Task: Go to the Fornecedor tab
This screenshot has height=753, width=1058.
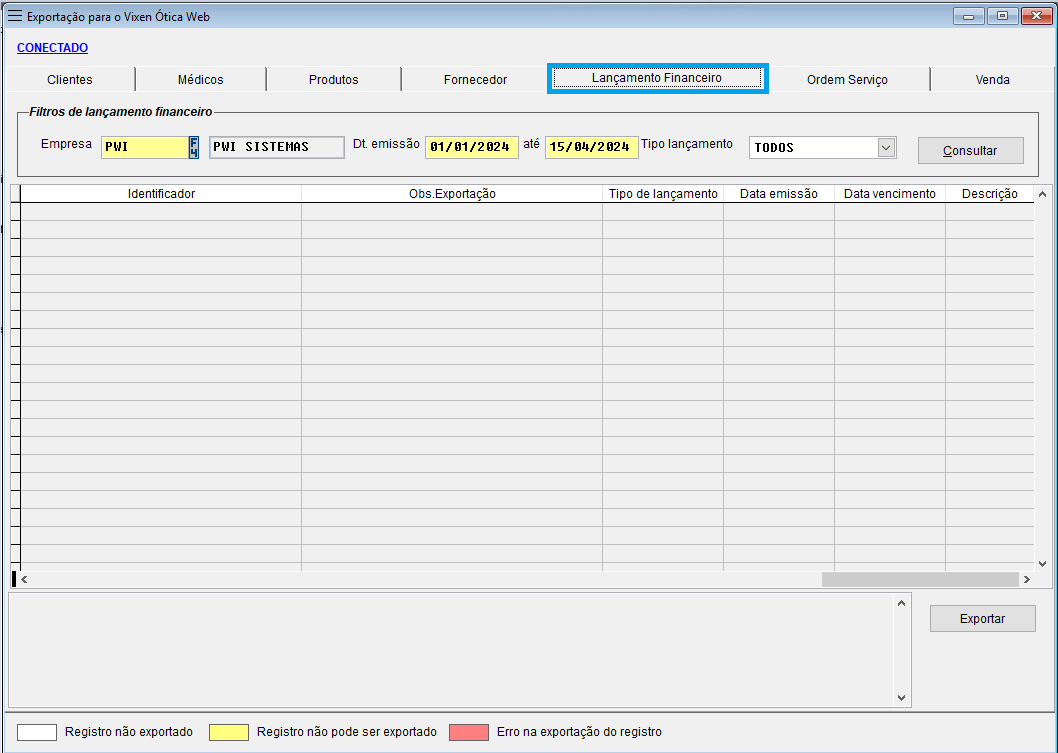Action: click(x=475, y=80)
